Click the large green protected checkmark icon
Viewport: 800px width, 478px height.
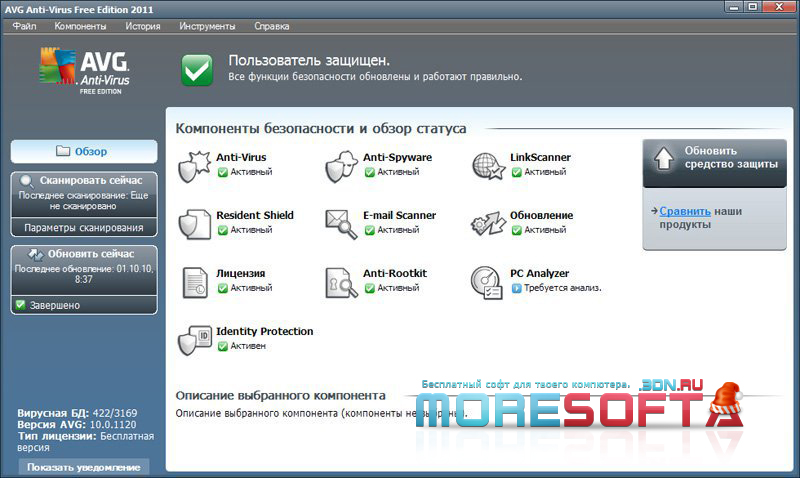(197, 70)
